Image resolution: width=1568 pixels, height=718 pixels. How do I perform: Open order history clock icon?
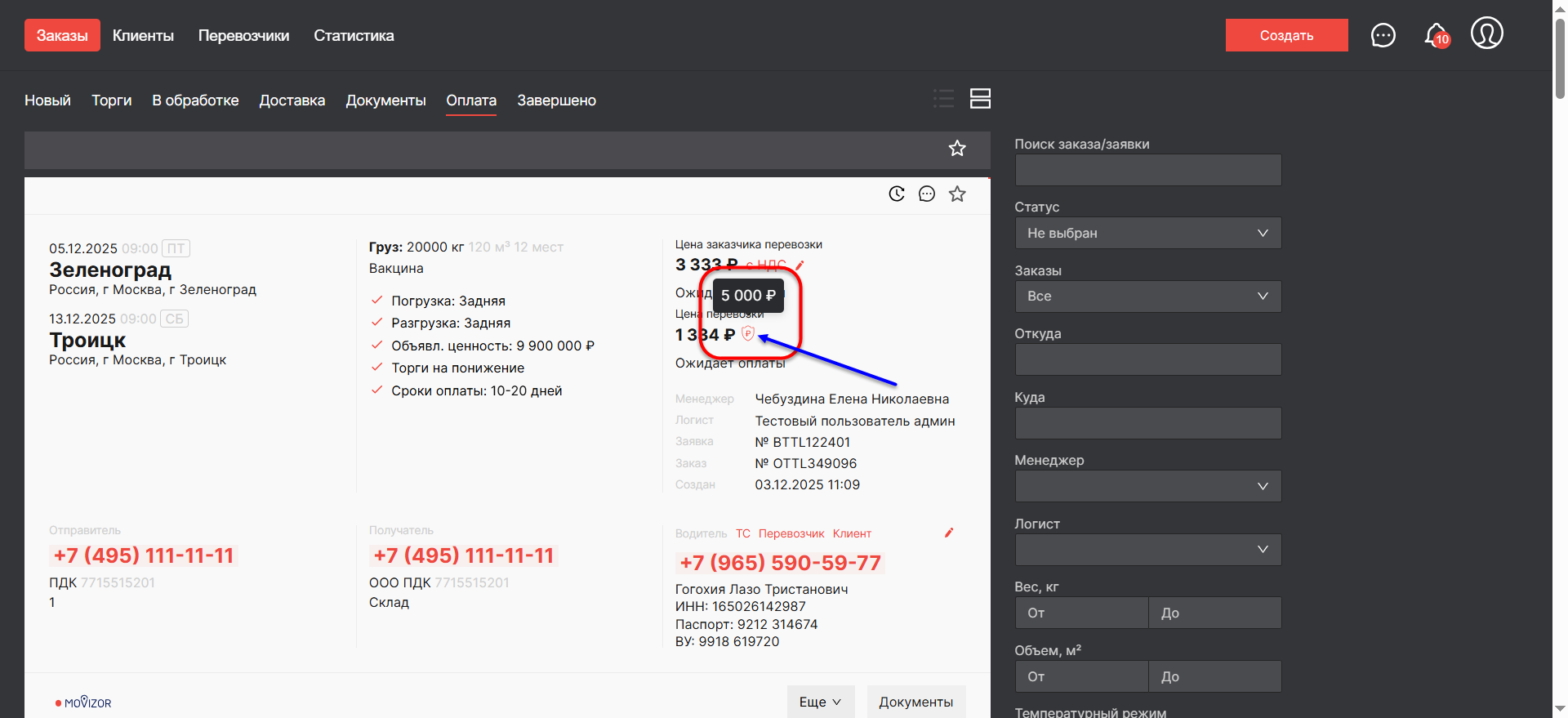pyautogui.click(x=897, y=194)
